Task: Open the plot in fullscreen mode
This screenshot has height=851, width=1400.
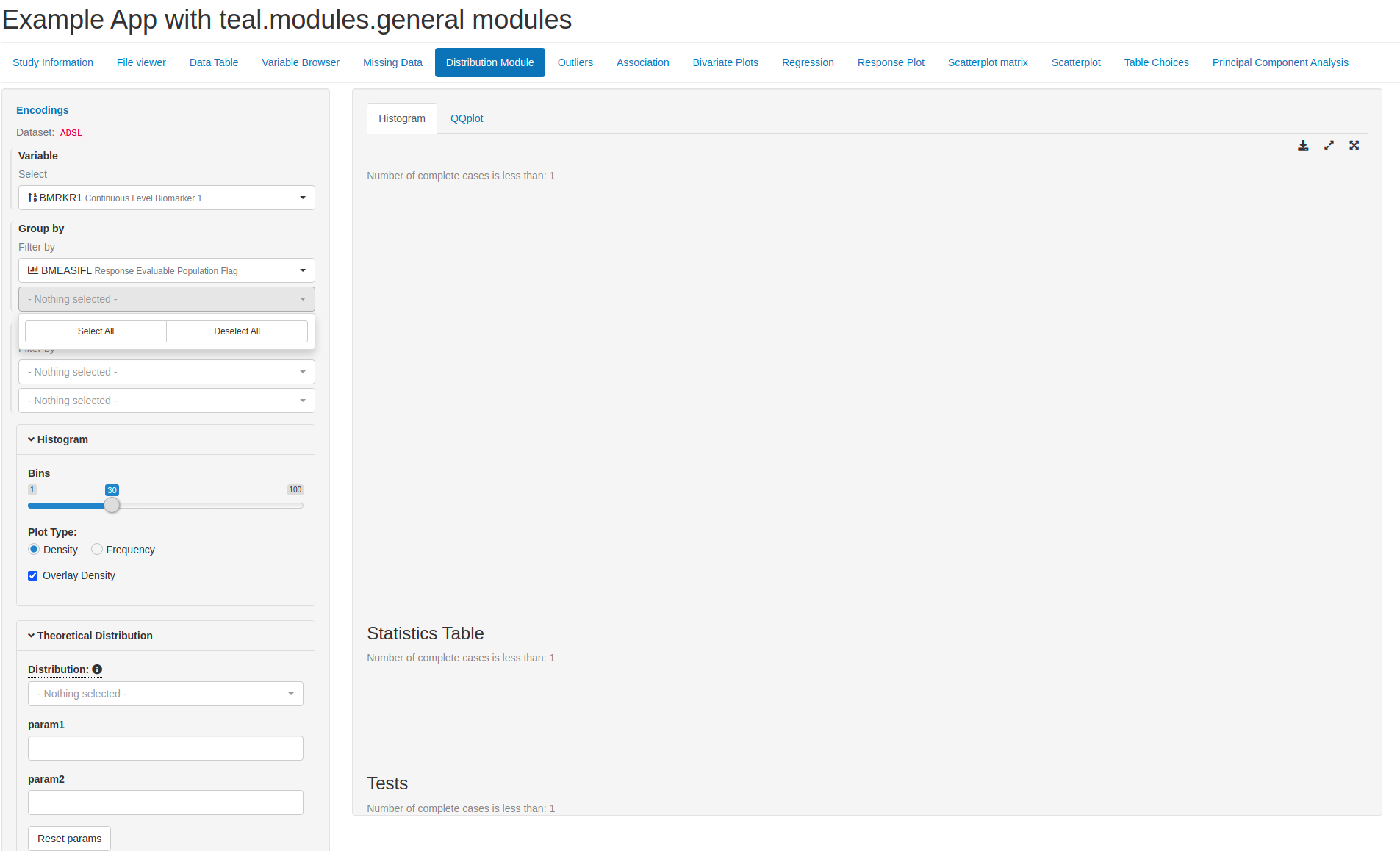Action: click(1354, 146)
